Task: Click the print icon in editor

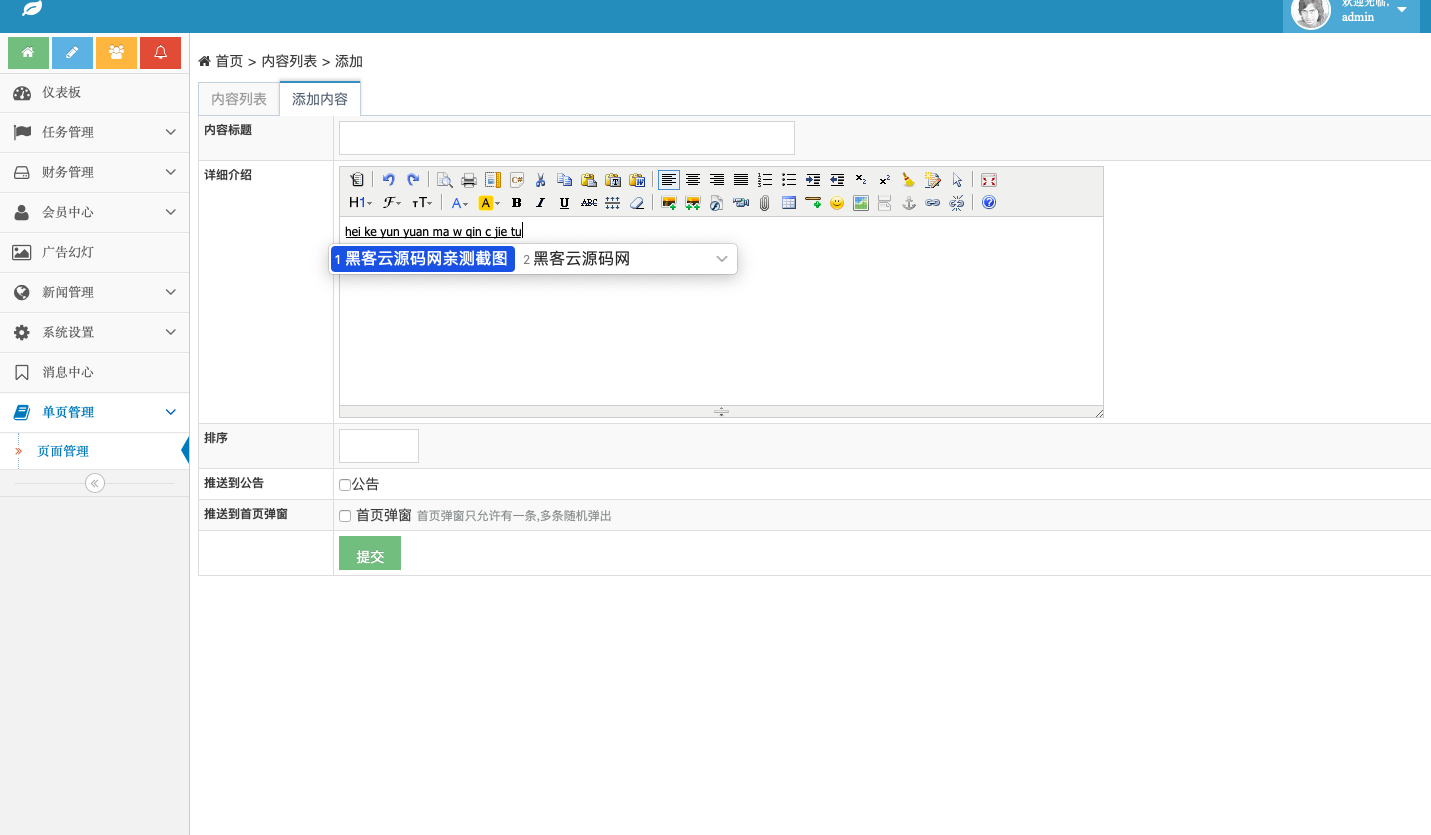Action: pos(468,180)
